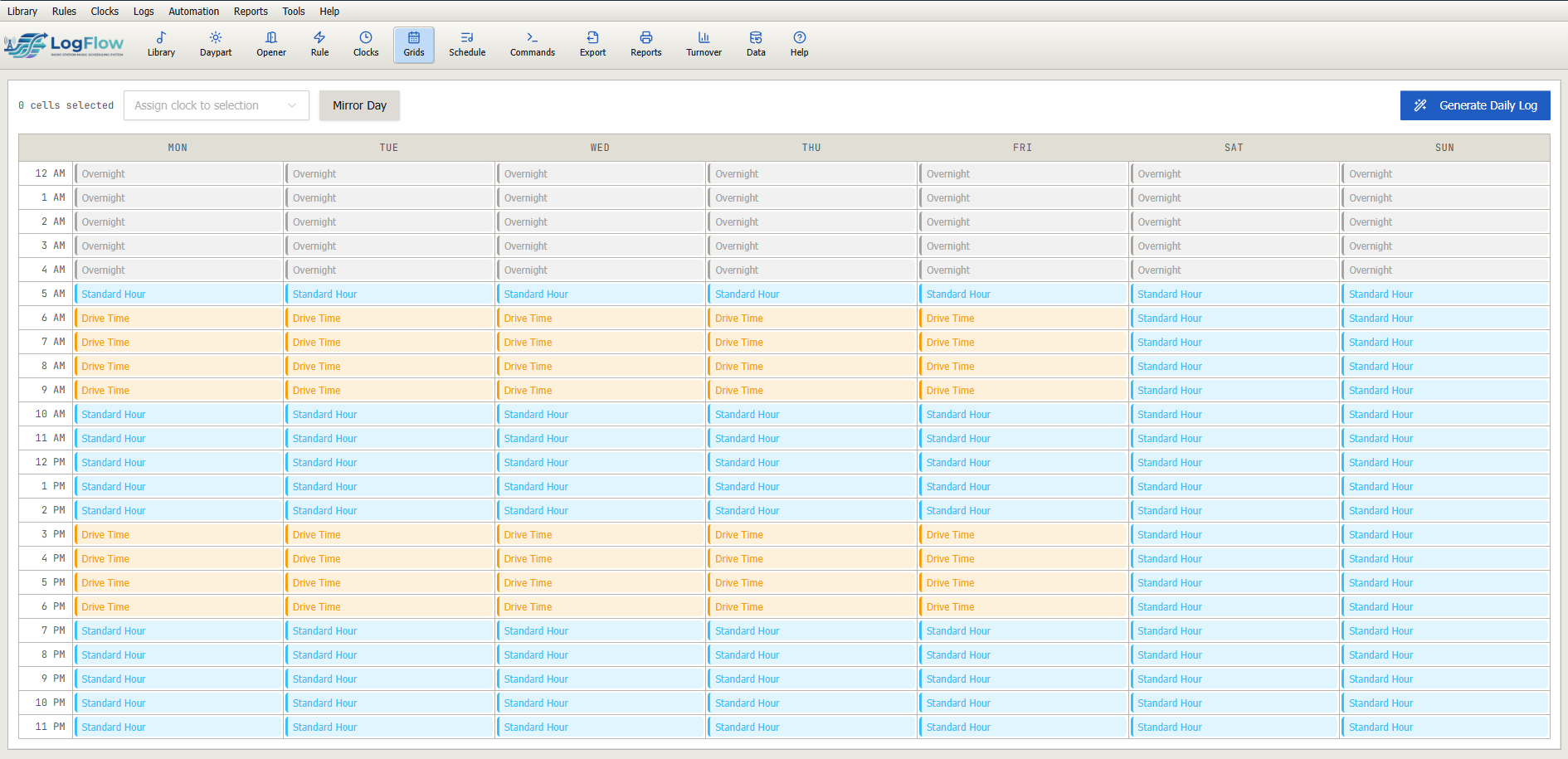The image size is (1568, 759).
Task: Open the Library toolbar icon
Action: click(x=161, y=45)
